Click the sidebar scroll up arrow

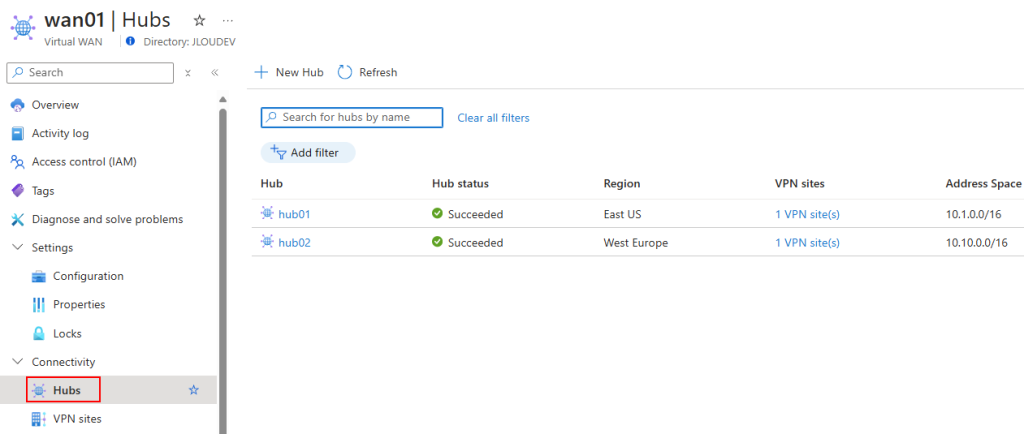click(222, 100)
